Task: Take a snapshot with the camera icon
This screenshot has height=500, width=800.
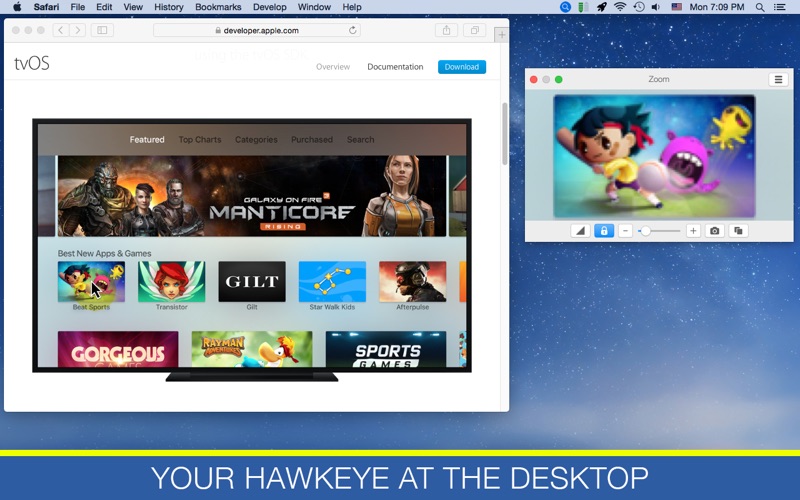Action: click(715, 231)
